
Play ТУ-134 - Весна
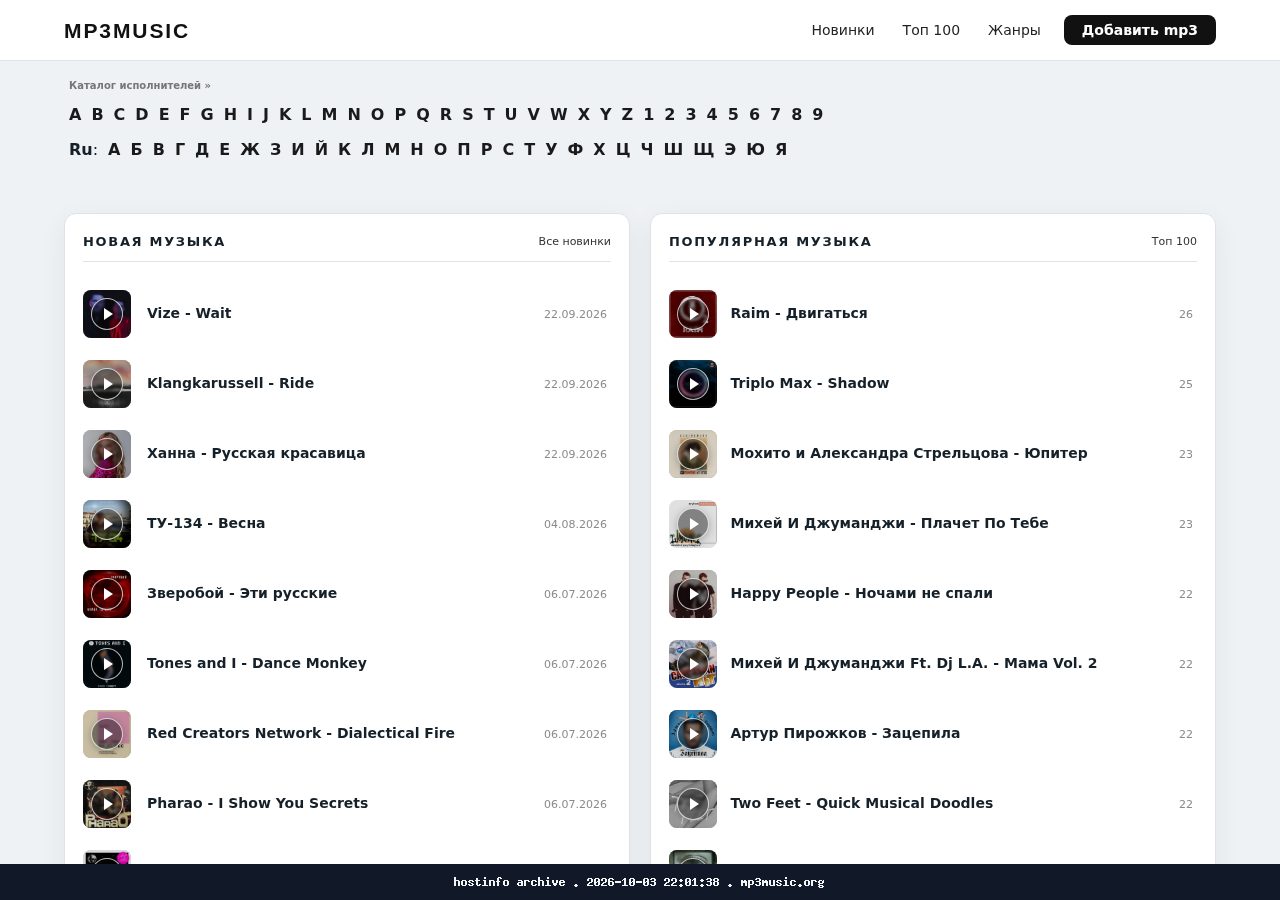[x=107, y=524]
